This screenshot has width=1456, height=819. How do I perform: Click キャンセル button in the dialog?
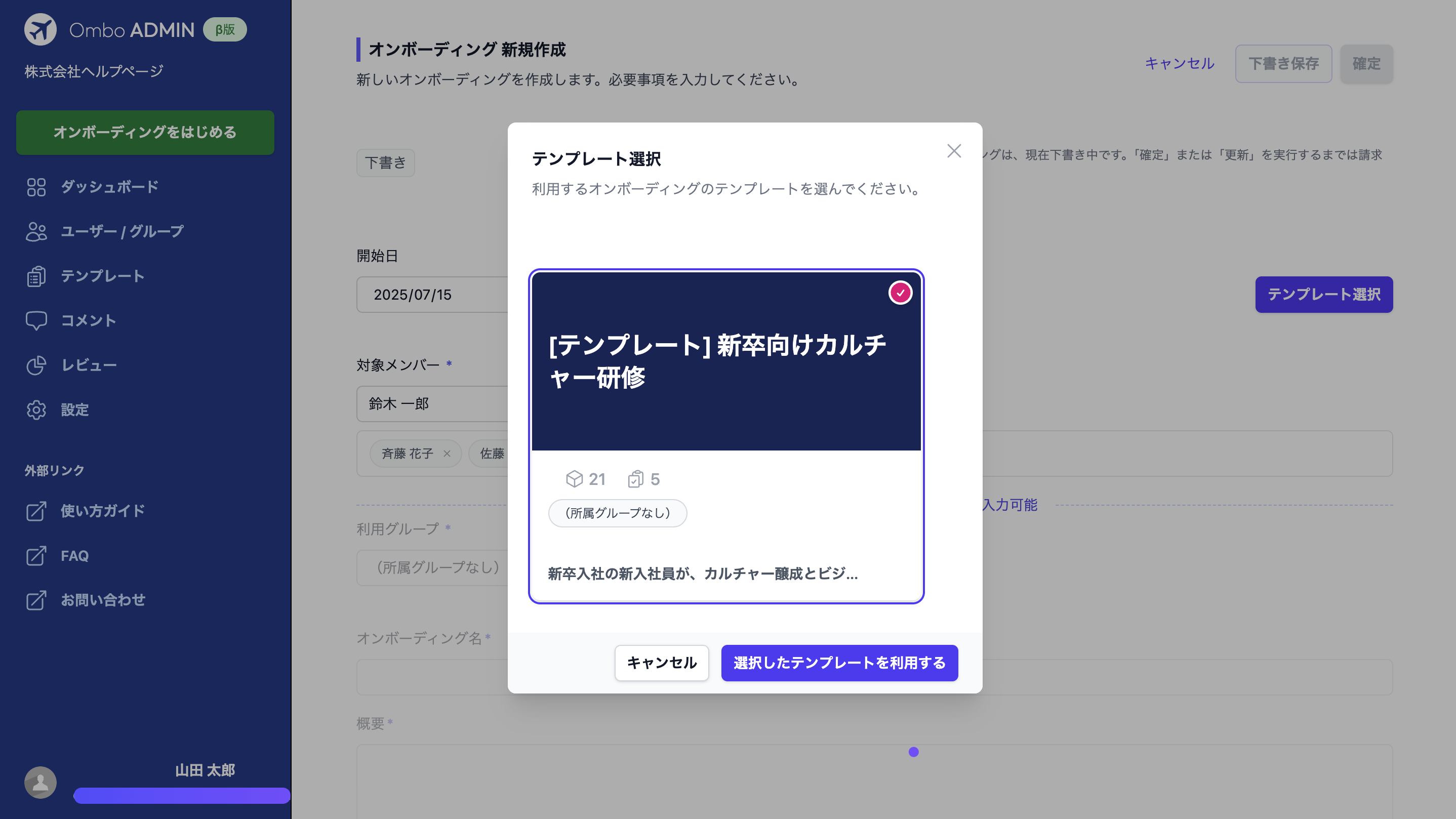[x=661, y=663]
